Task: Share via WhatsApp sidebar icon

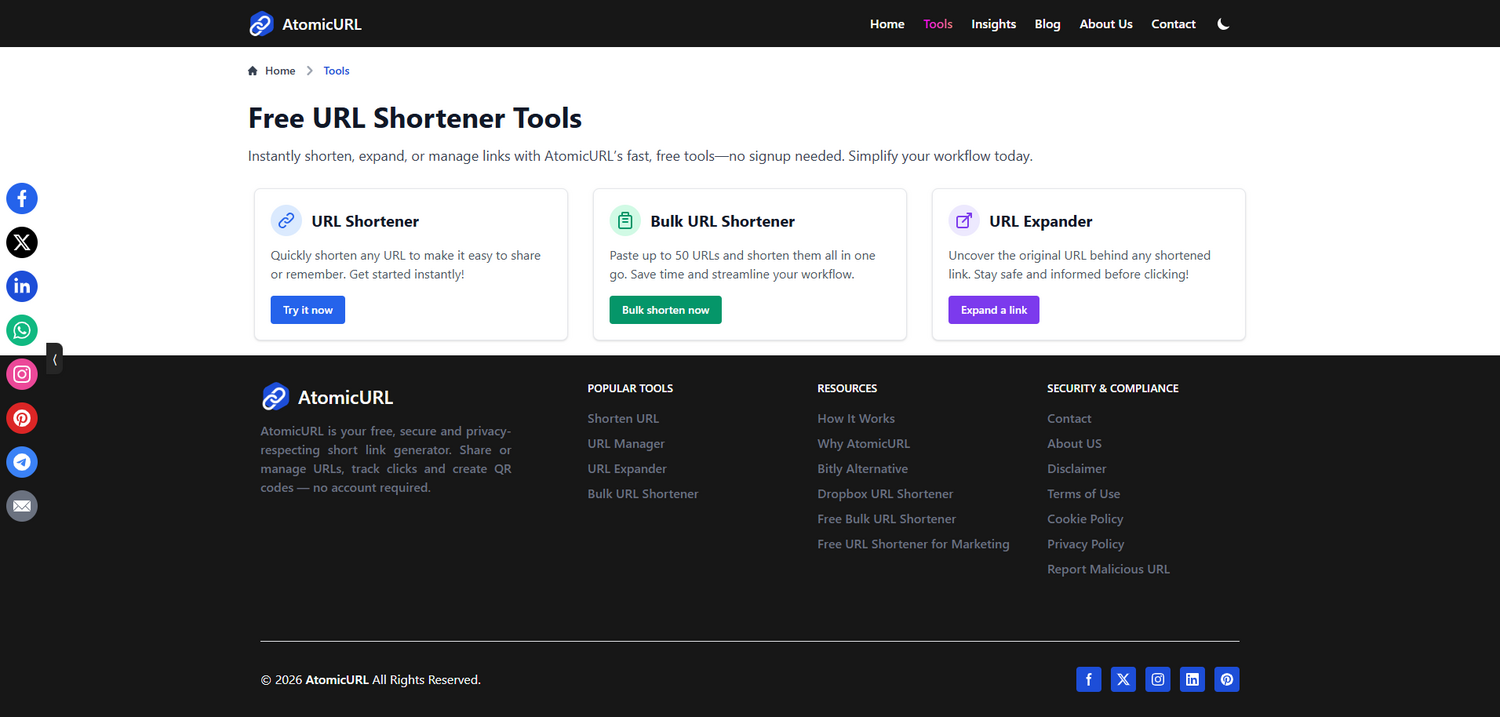Action: coord(22,330)
